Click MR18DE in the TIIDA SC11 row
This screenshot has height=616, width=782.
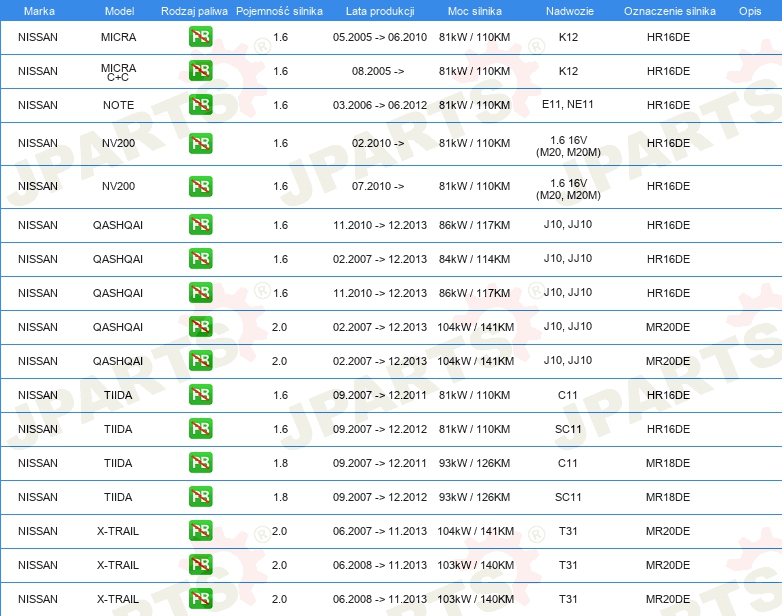click(x=668, y=497)
